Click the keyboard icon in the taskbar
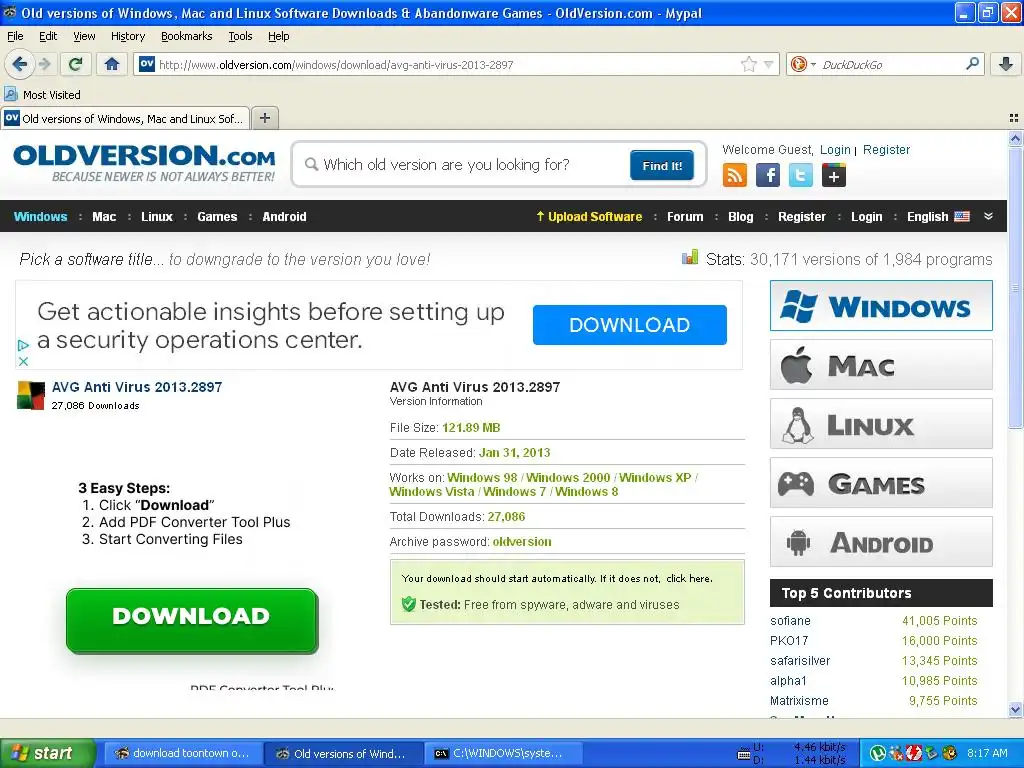Image resolution: width=1024 pixels, height=768 pixels. [x=743, y=755]
